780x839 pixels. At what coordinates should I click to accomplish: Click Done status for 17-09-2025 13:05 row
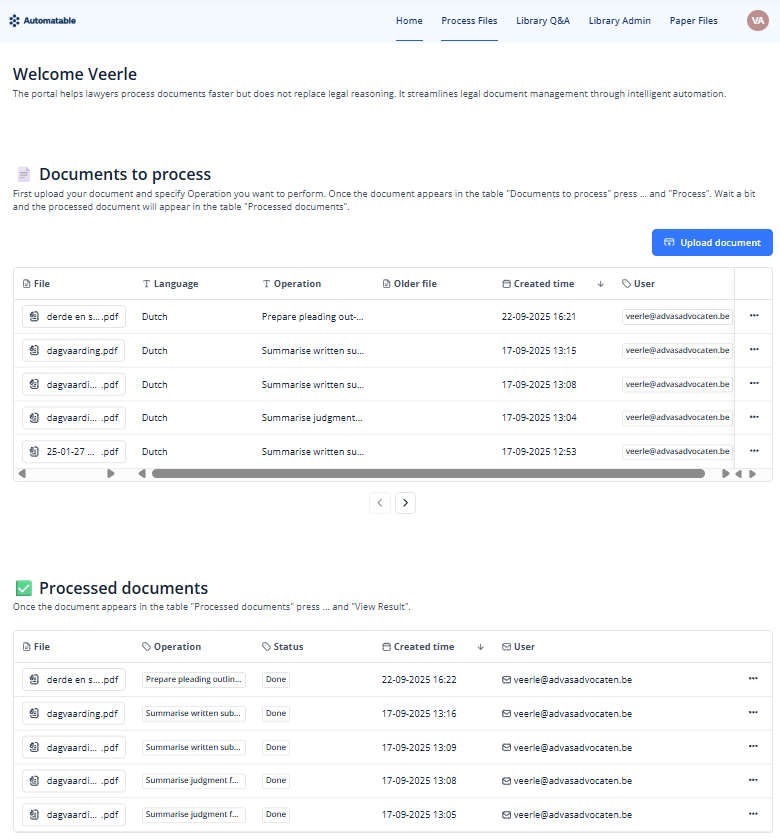click(x=276, y=814)
